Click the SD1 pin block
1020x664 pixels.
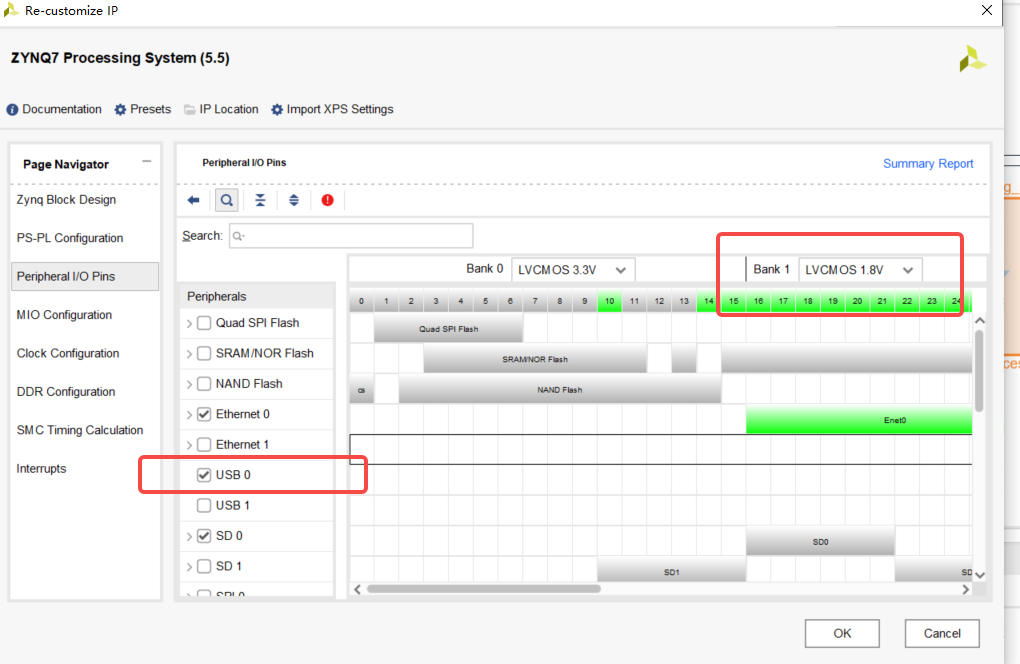671,570
